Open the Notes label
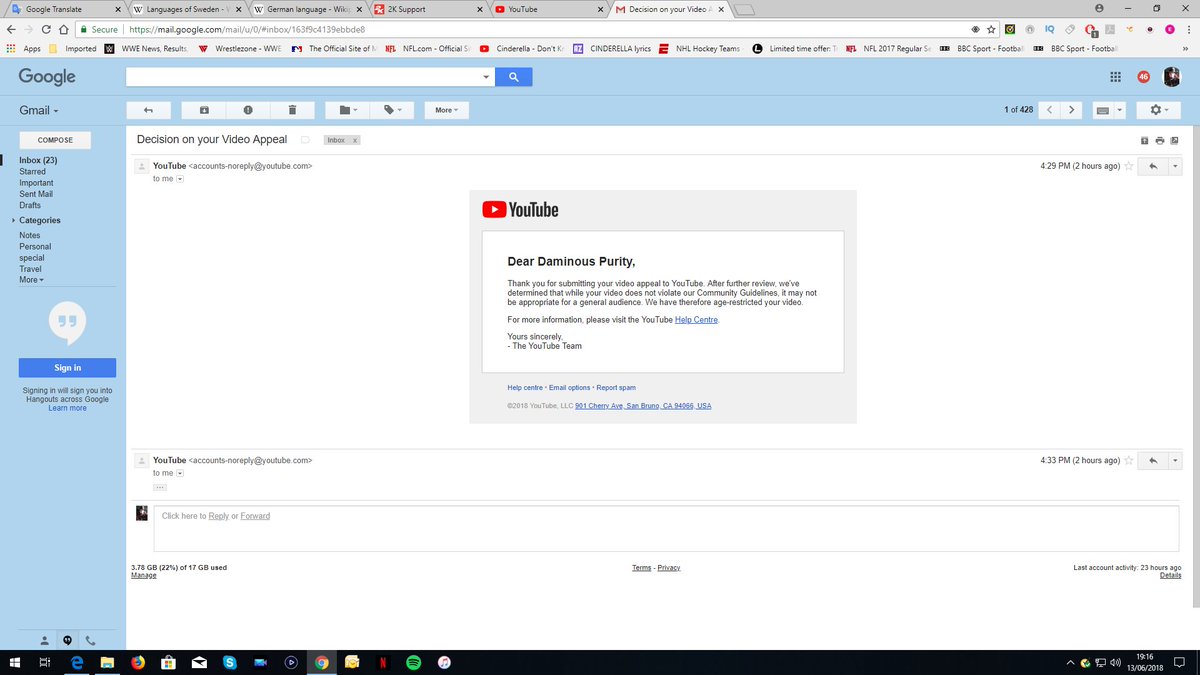Image resolution: width=1200 pixels, height=675 pixels. click(x=30, y=235)
